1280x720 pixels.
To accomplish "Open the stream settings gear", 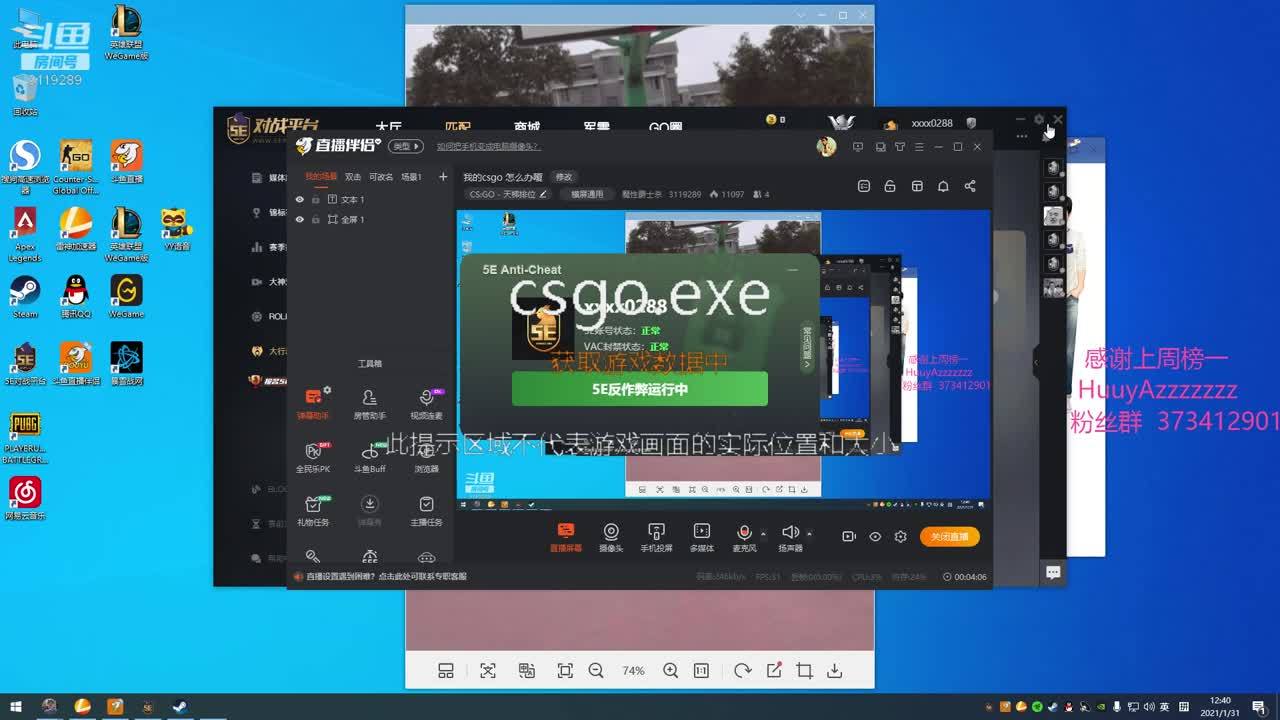I will (900, 537).
